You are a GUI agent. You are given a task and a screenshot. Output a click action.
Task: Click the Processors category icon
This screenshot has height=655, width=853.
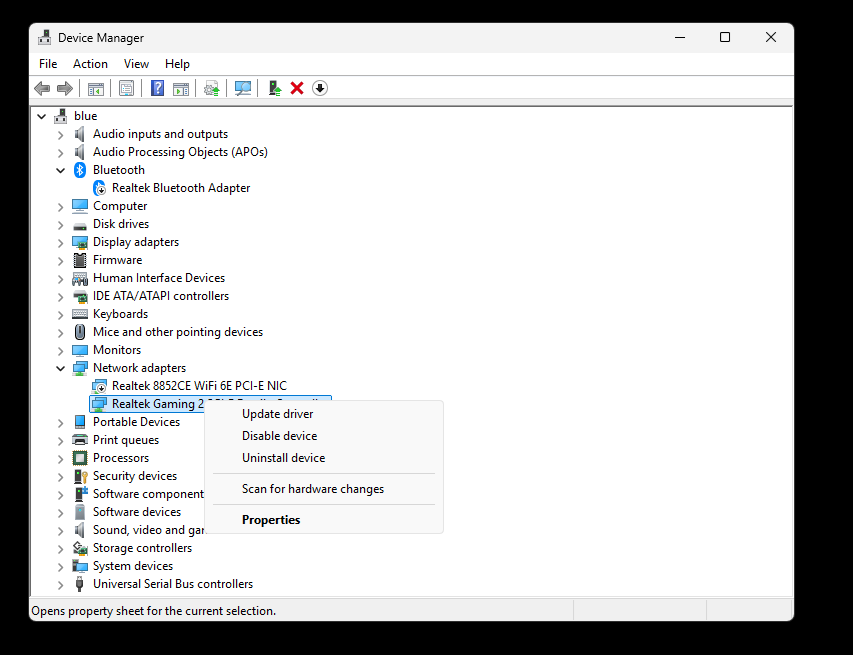pos(80,458)
